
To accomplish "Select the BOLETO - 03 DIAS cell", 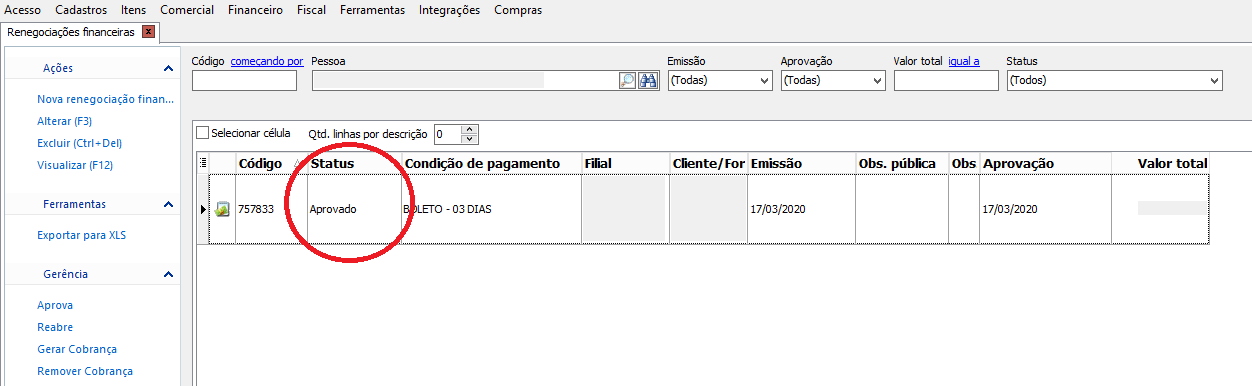I will (x=491, y=209).
